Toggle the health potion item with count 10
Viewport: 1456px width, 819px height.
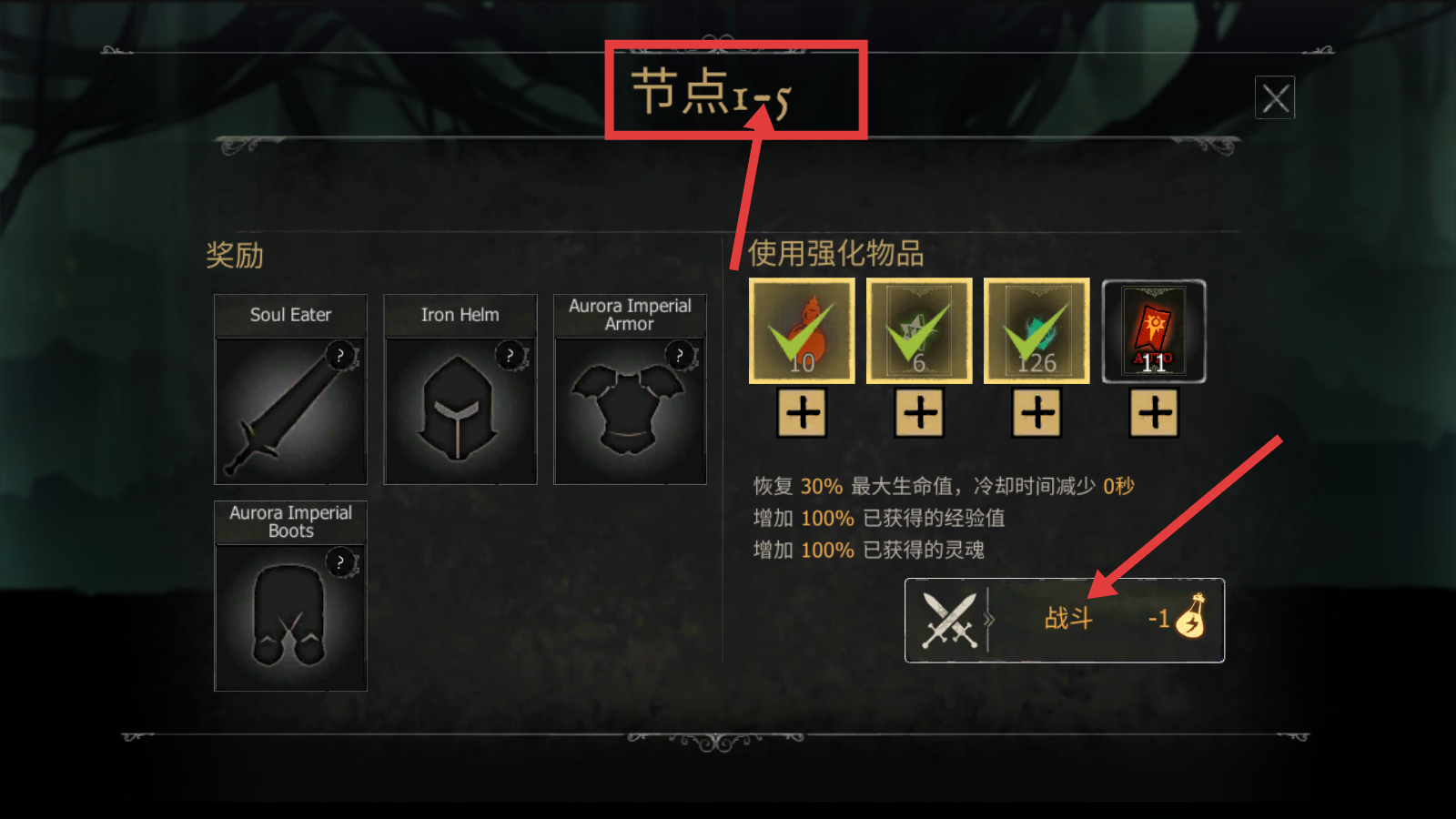pos(802,330)
